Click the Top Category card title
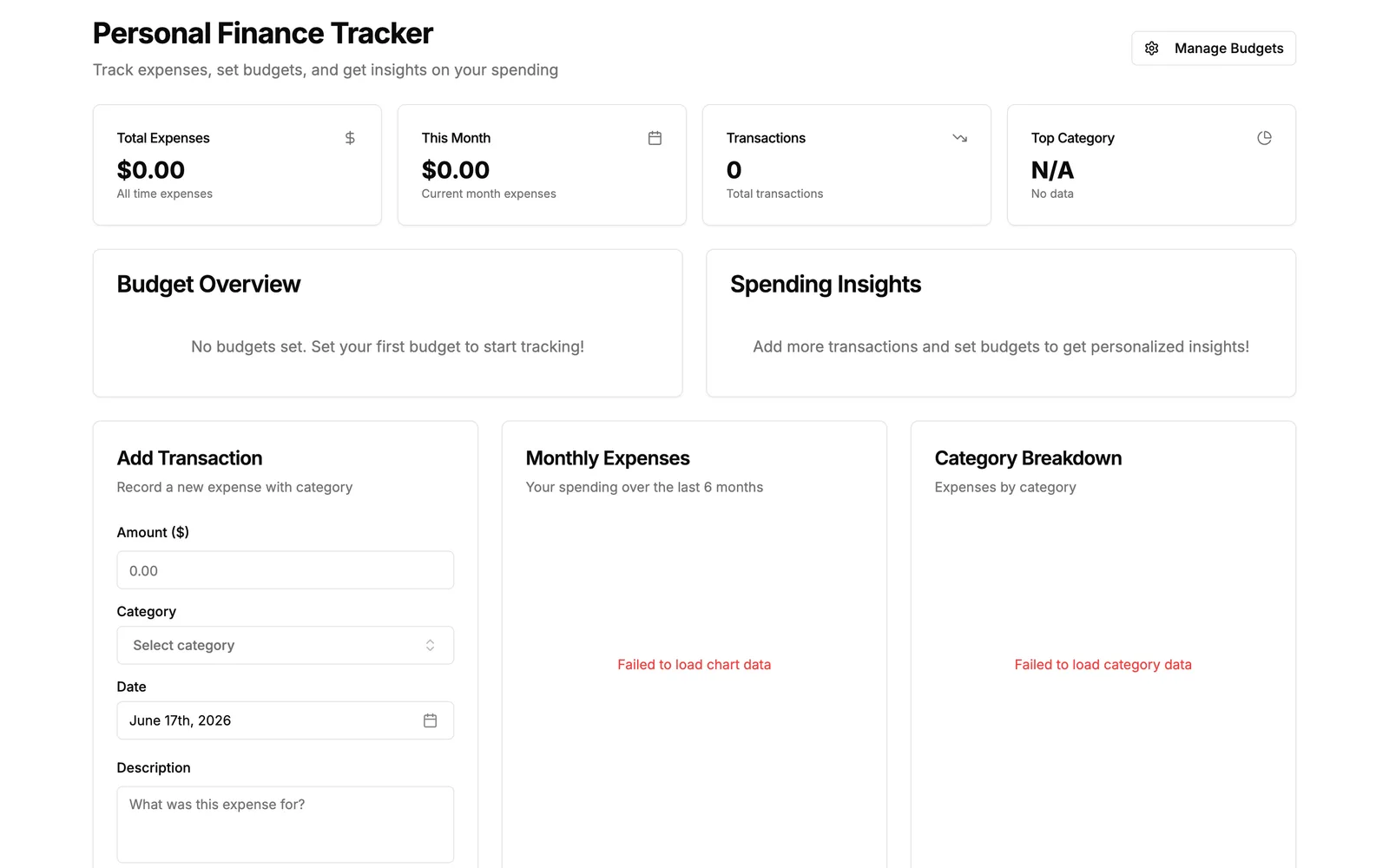This screenshot has width=1389, height=868. [x=1072, y=138]
